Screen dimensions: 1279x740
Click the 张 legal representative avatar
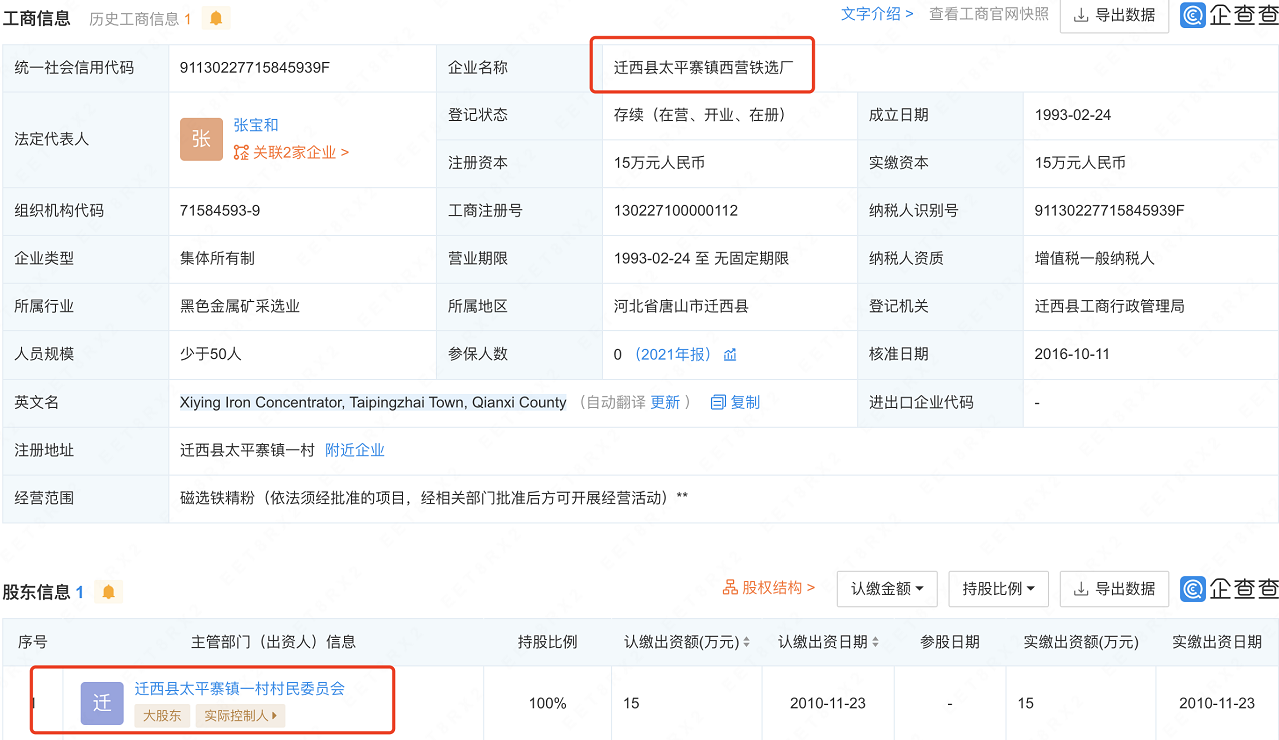pos(201,139)
